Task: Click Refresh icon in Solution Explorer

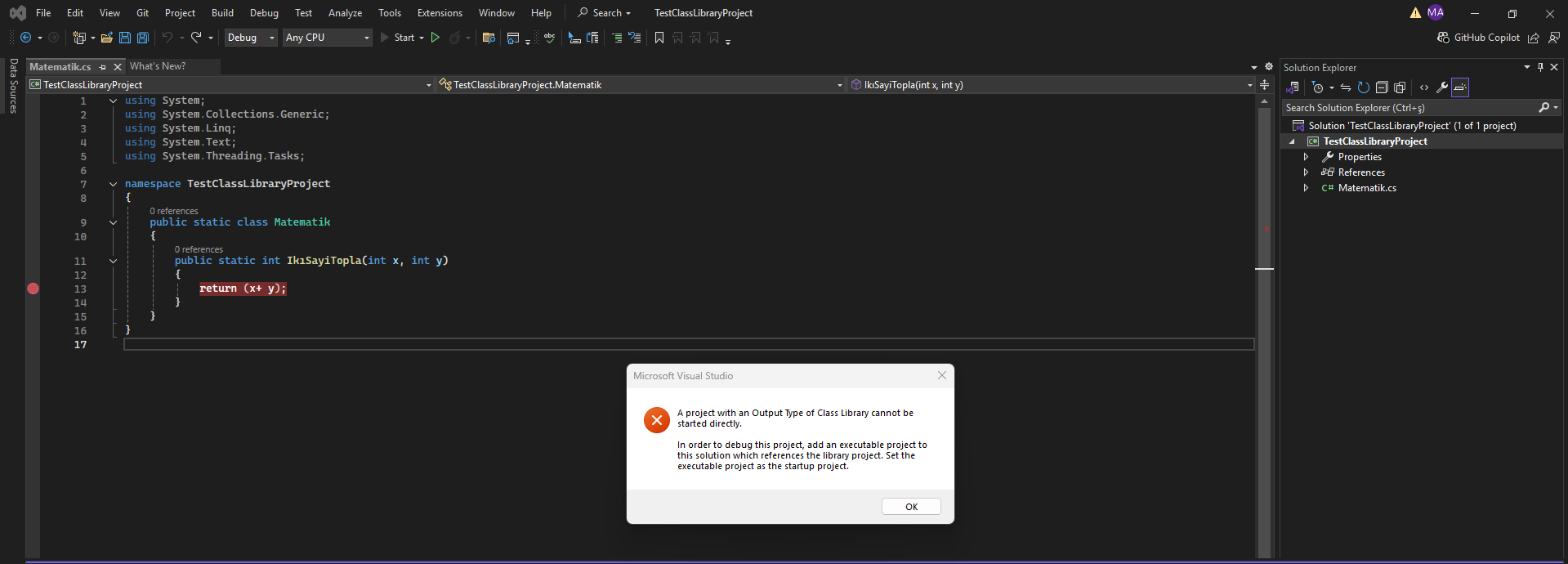Action: tap(1363, 87)
